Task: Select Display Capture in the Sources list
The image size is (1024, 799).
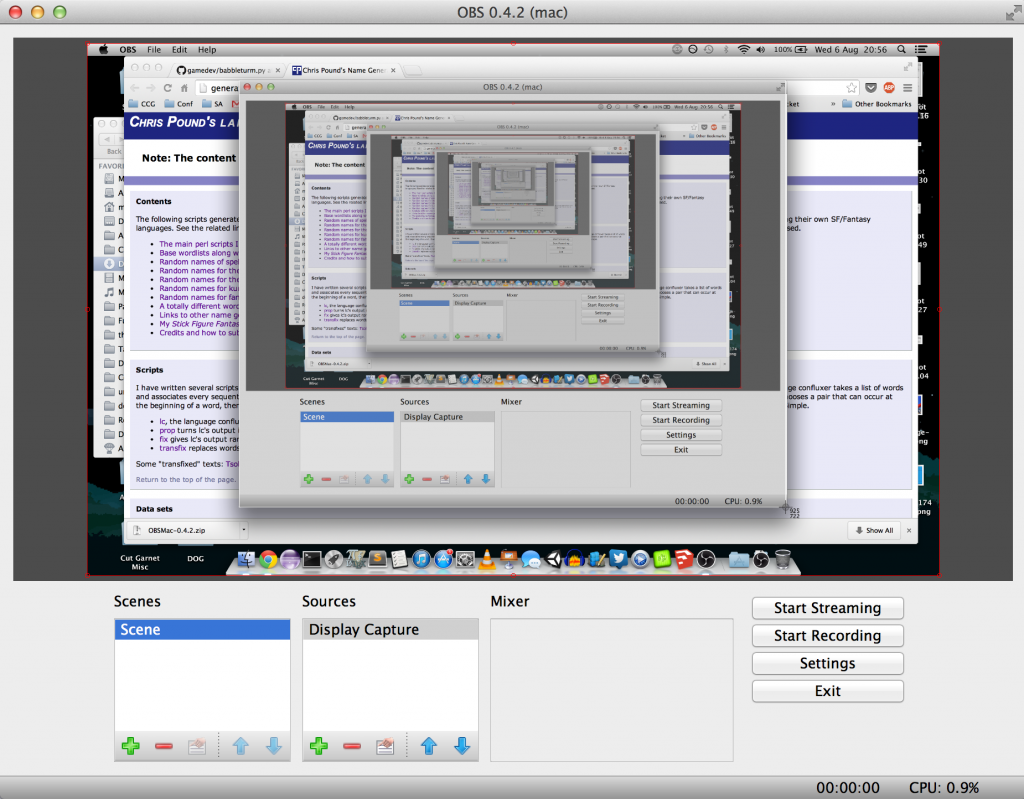Action: tap(391, 629)
